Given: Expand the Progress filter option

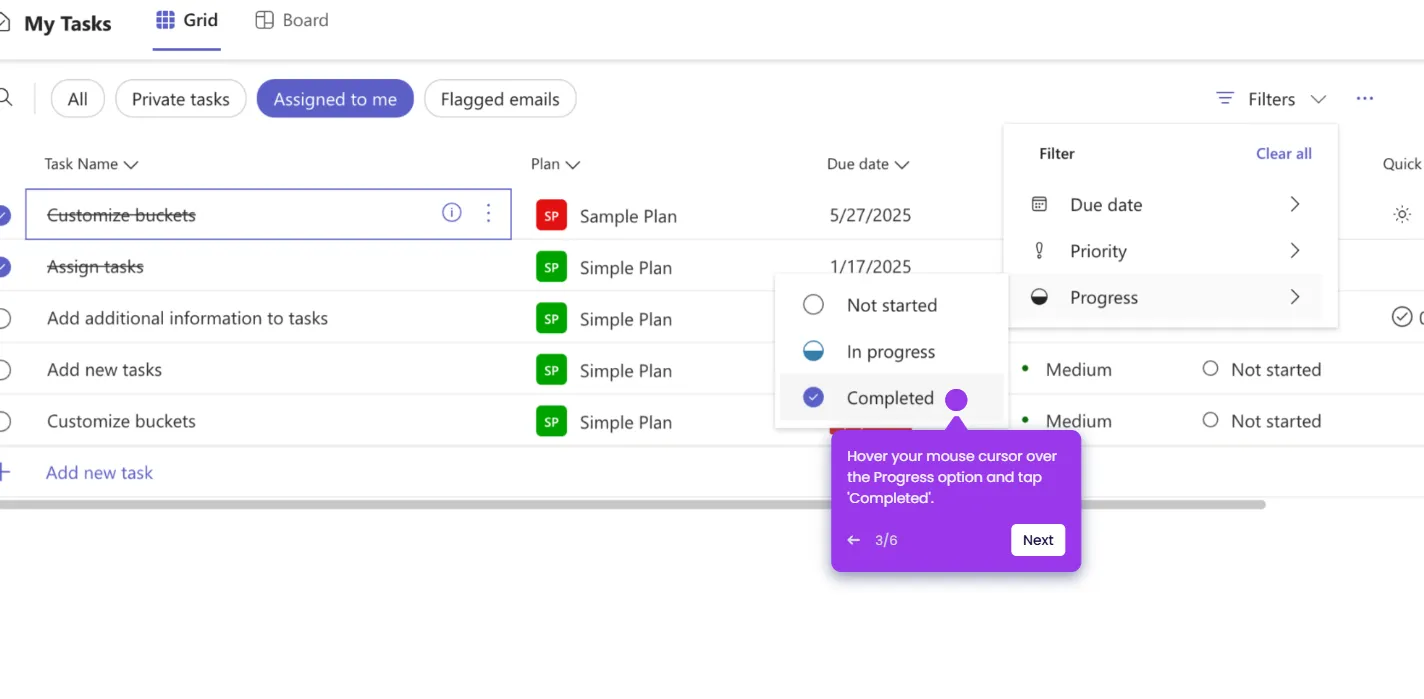Looking at the screenshot, I should coord(1170,297).
